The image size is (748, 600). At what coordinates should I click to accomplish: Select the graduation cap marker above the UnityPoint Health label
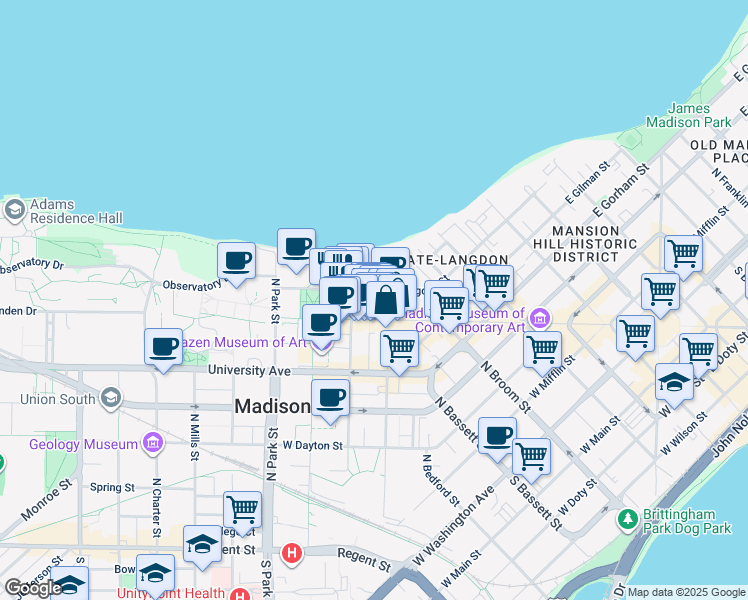coord(156,573)
